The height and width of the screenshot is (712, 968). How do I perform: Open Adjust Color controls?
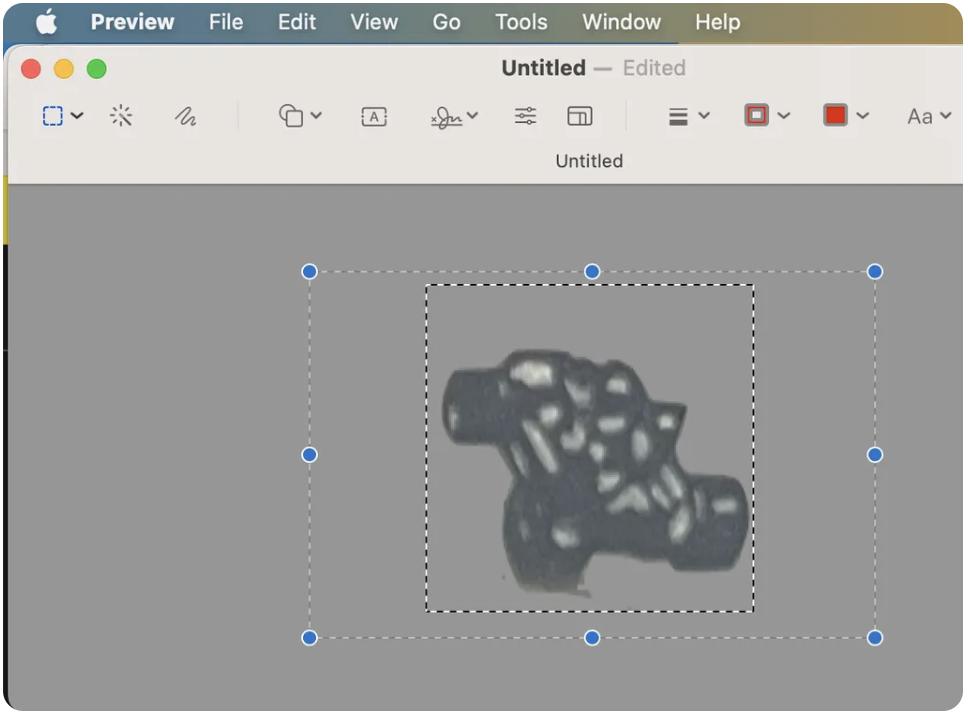pos(525,116)
